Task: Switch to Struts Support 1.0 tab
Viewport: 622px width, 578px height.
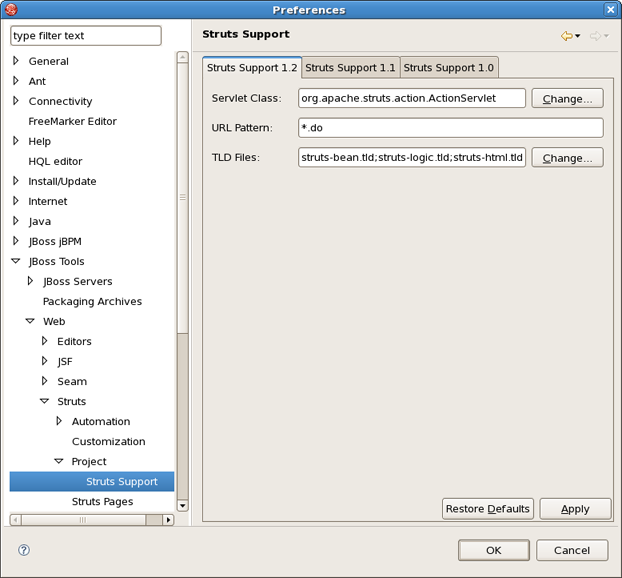Action: [x=448, y=67]
